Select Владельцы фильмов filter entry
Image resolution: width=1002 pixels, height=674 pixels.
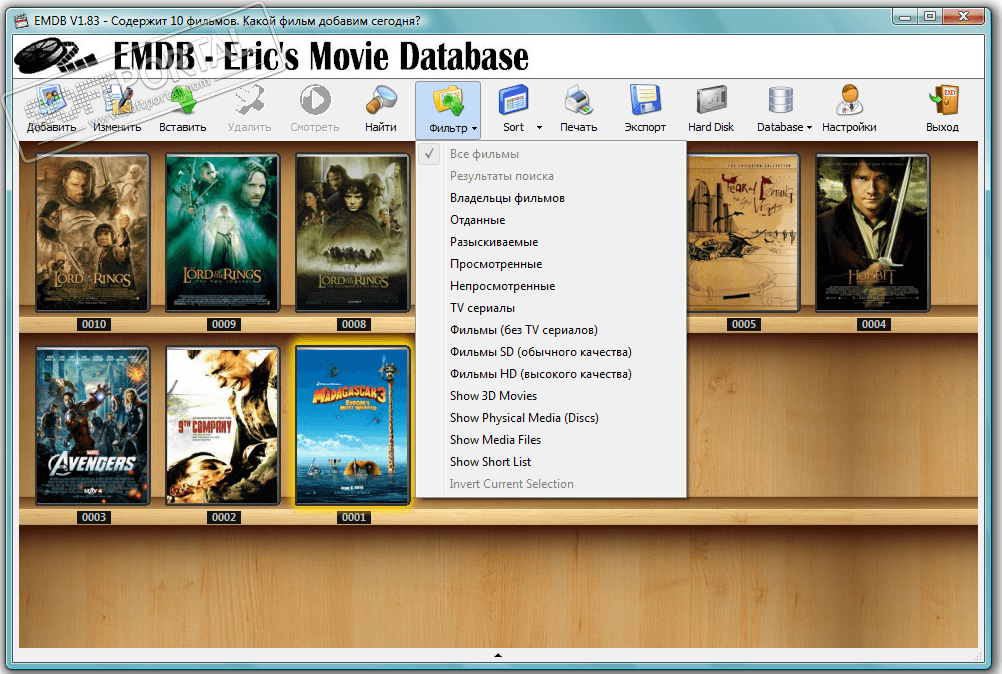[551, 198]
